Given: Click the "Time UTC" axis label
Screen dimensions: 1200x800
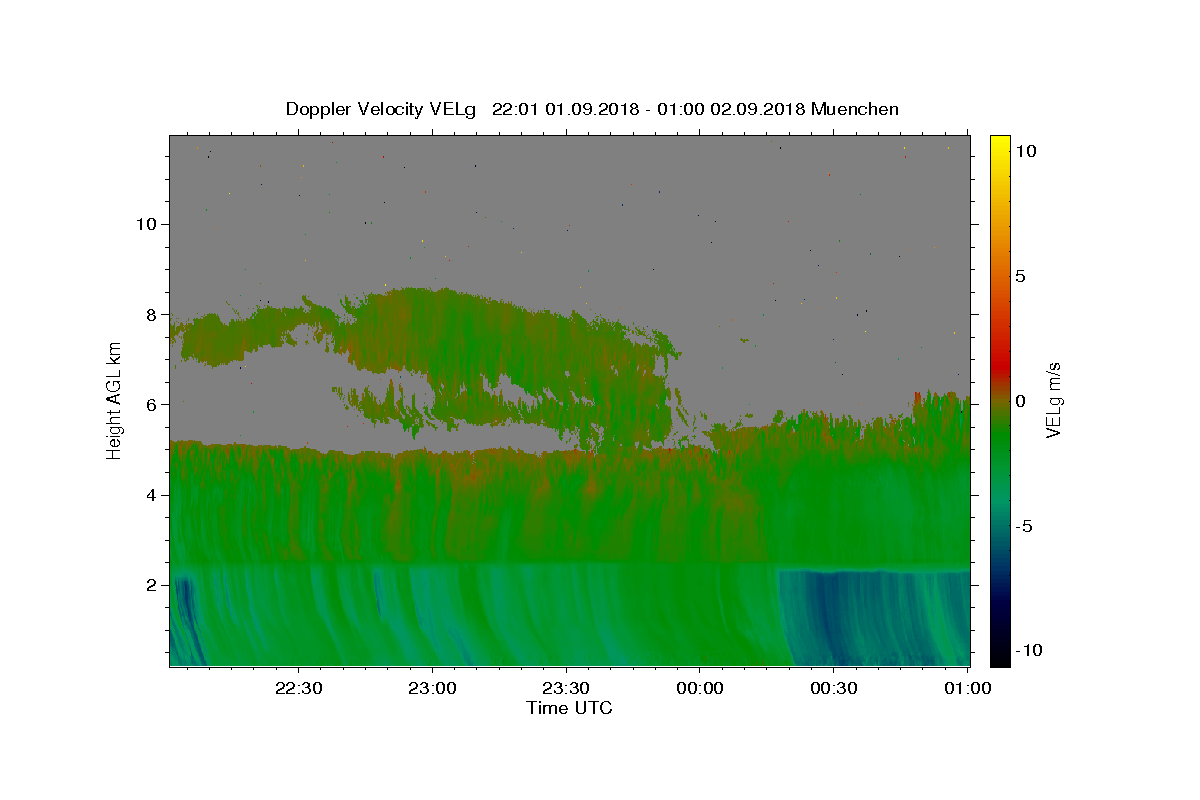Looking at the screenshot, I should 570,708.
